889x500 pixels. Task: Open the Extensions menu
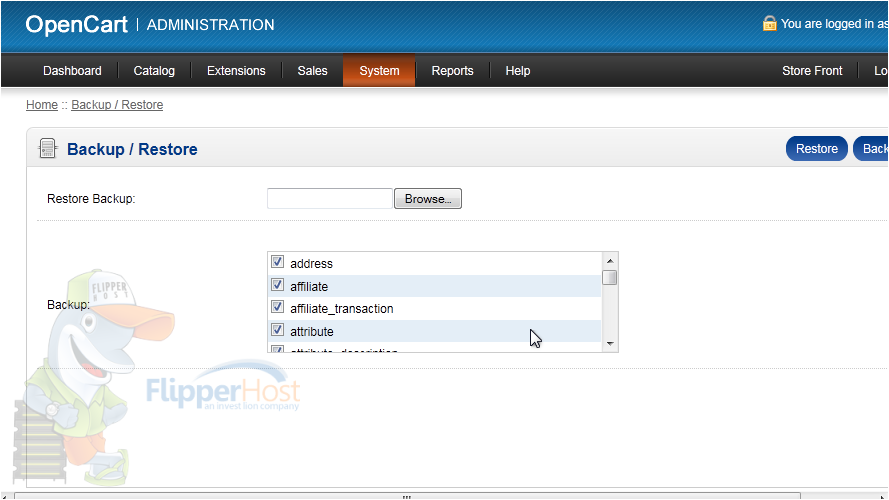coord(236,71)
